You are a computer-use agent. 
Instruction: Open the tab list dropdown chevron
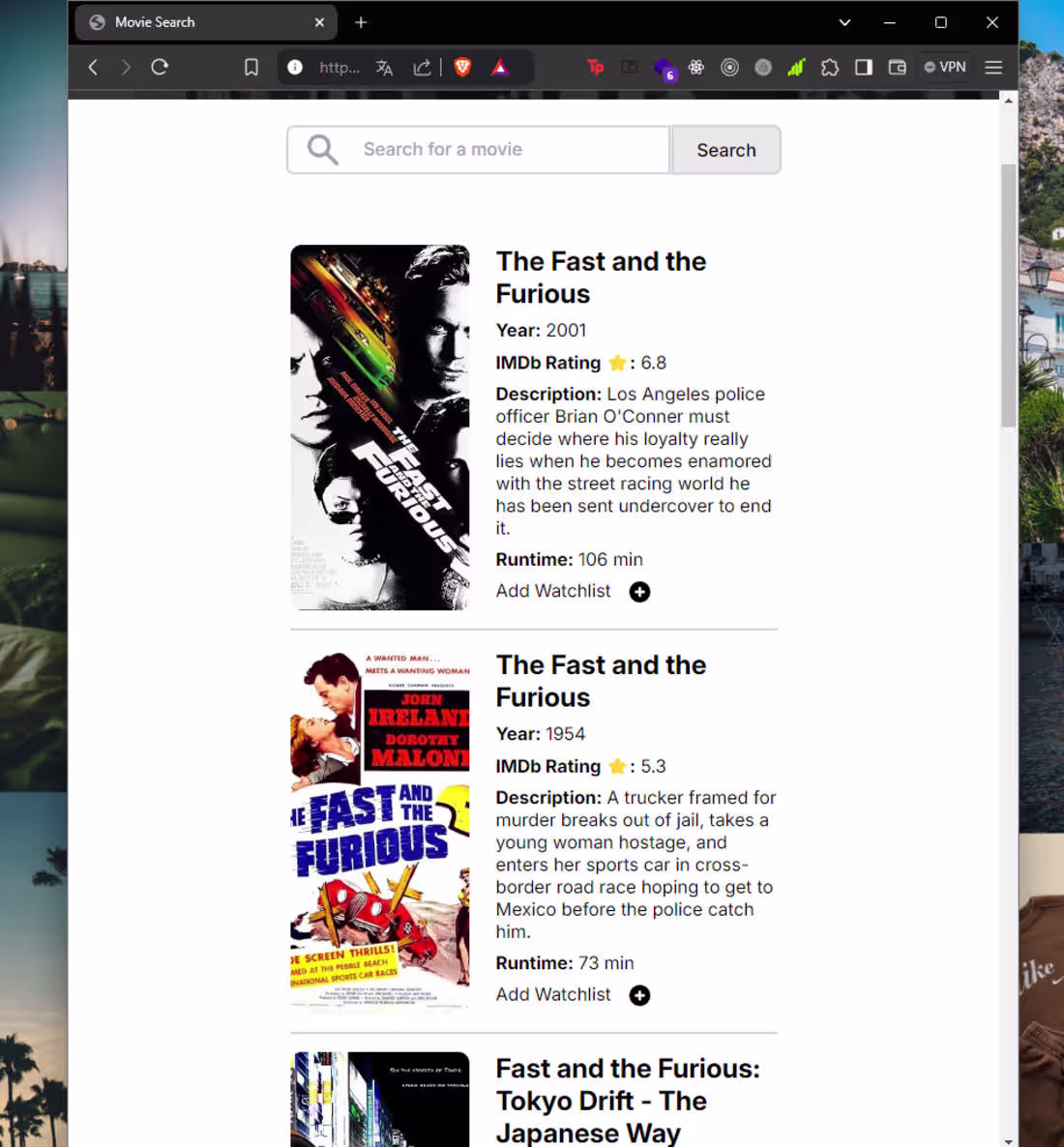[x=844, y=22]
